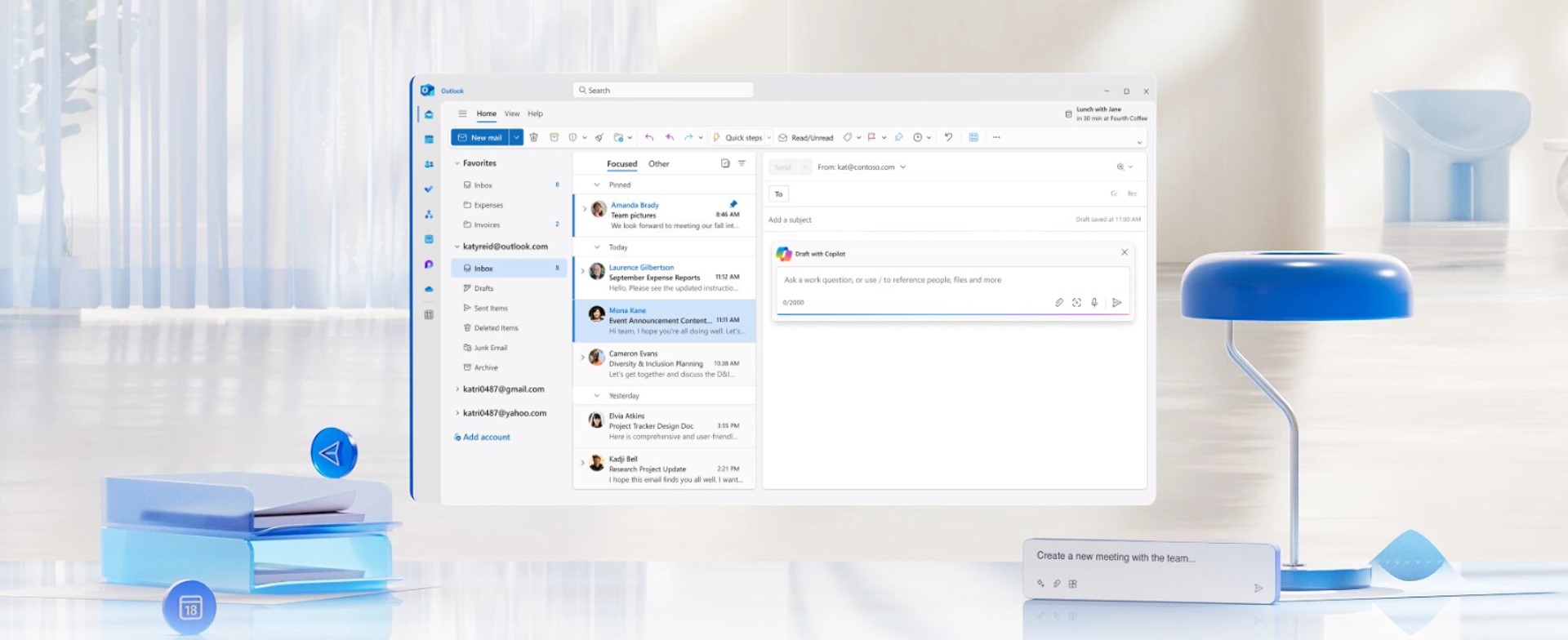Image resolution: width=1568 pixels, height=640 pixels.
Task: Click the Reply all arrow icon
Action: tap(669, 137)
